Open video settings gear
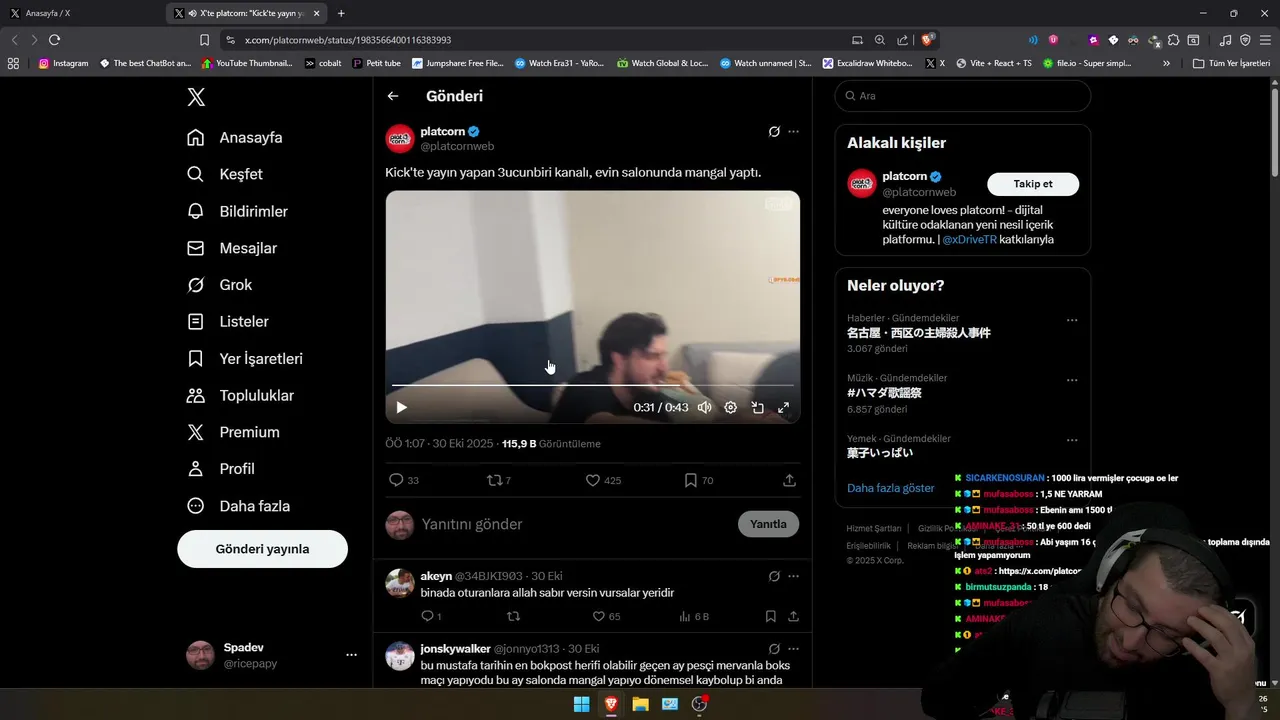The image size is (1280, 720). 731,407
